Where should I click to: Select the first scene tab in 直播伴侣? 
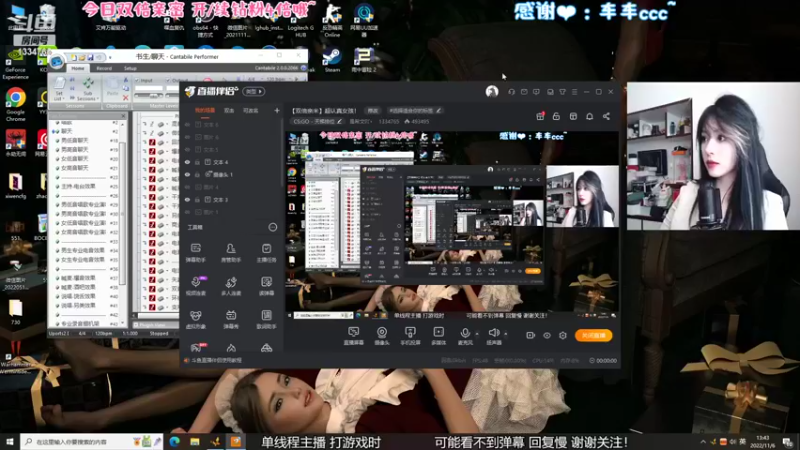[x=205, y=110]
